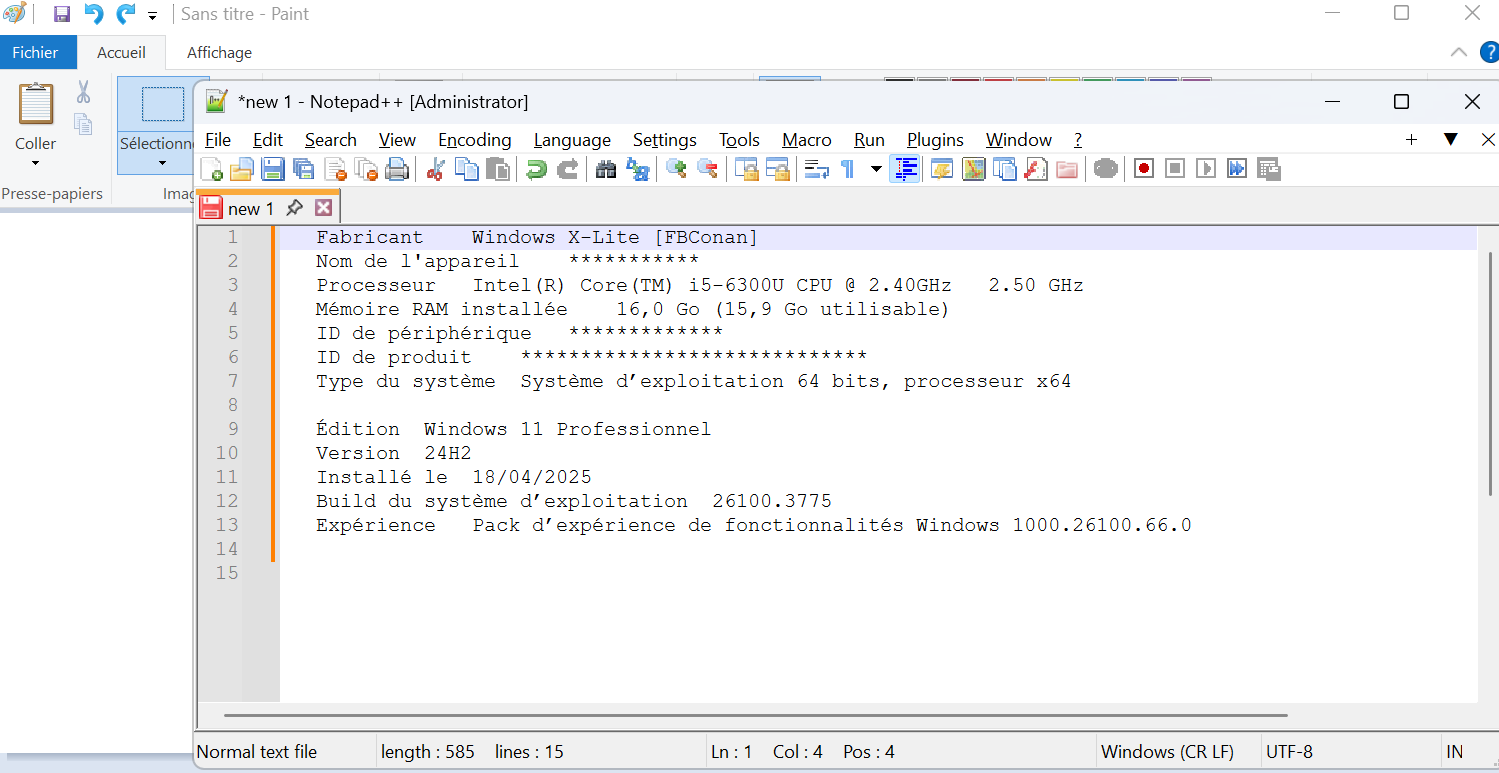Viewport: 1499px width, 773px height.
Task: Show the Document Map panel icon
Action: pyautogui.click(x=973, y=169)
